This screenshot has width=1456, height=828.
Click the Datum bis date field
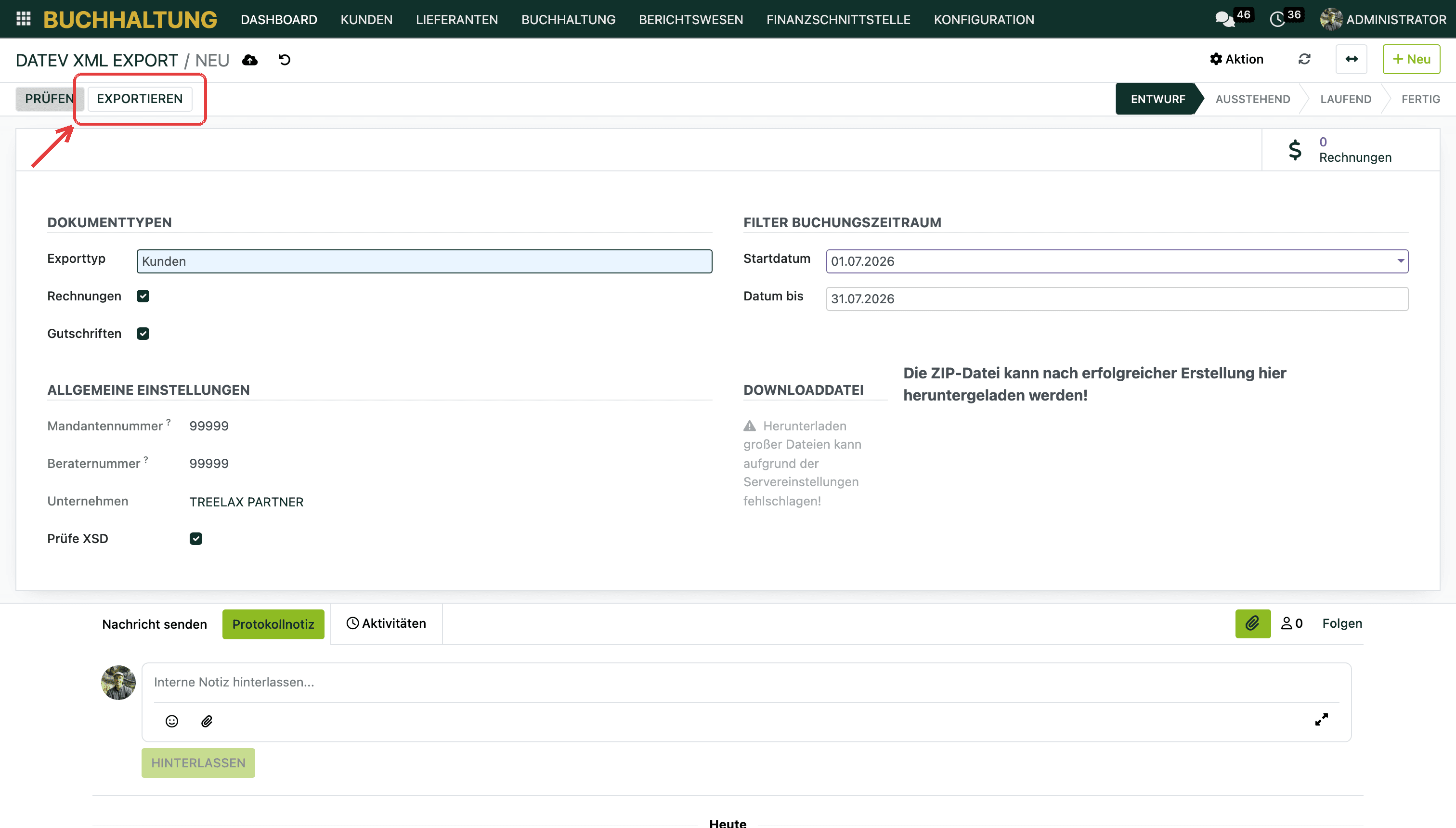(x=1117, y=299)
